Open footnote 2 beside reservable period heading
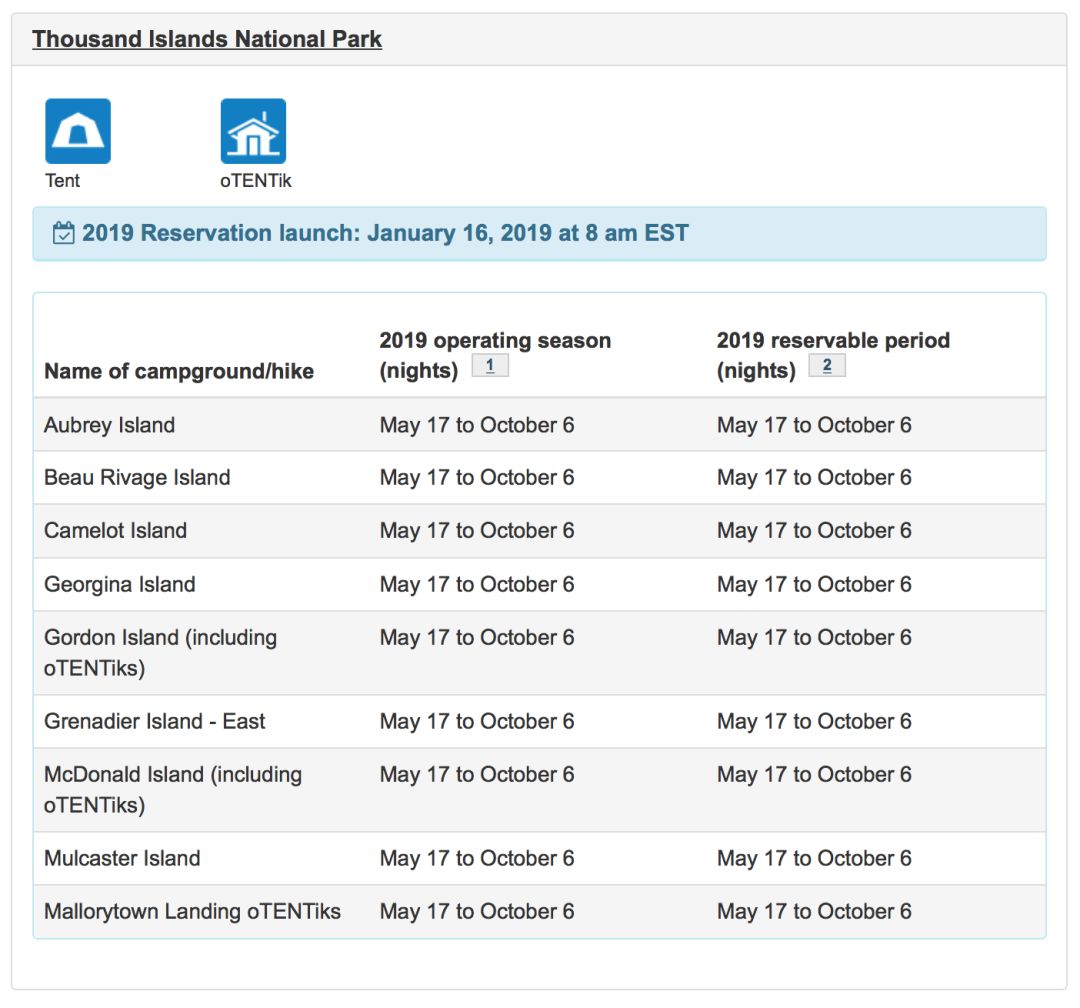The width and height of the screenshot is (1080, 1008). click(x=827, y=365)
